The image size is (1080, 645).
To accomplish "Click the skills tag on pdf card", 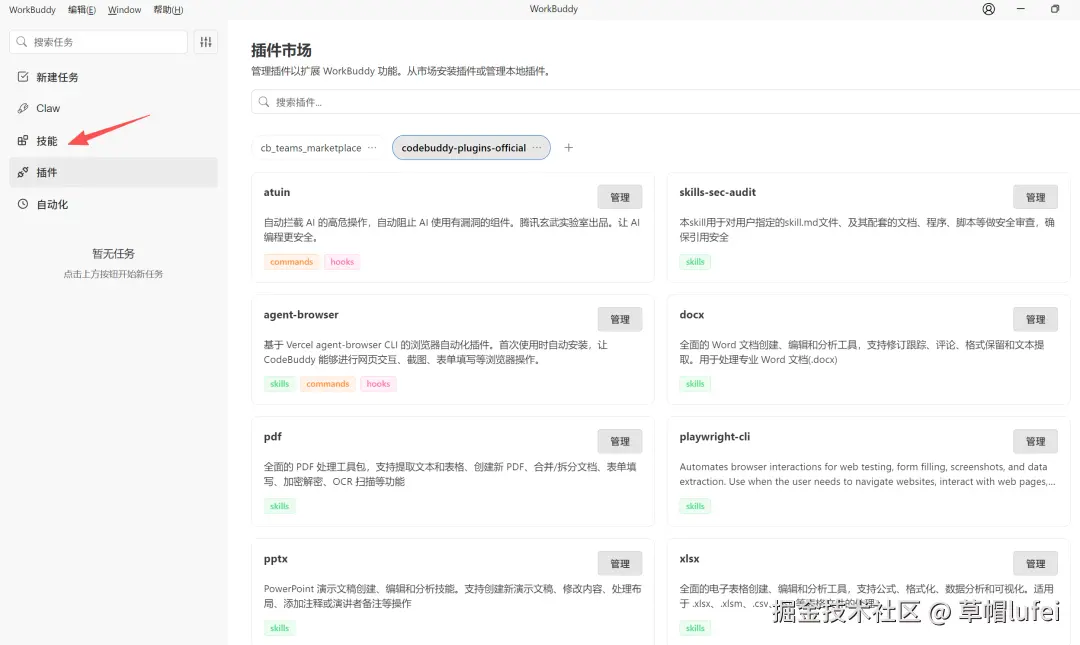I will click(280, 506).
